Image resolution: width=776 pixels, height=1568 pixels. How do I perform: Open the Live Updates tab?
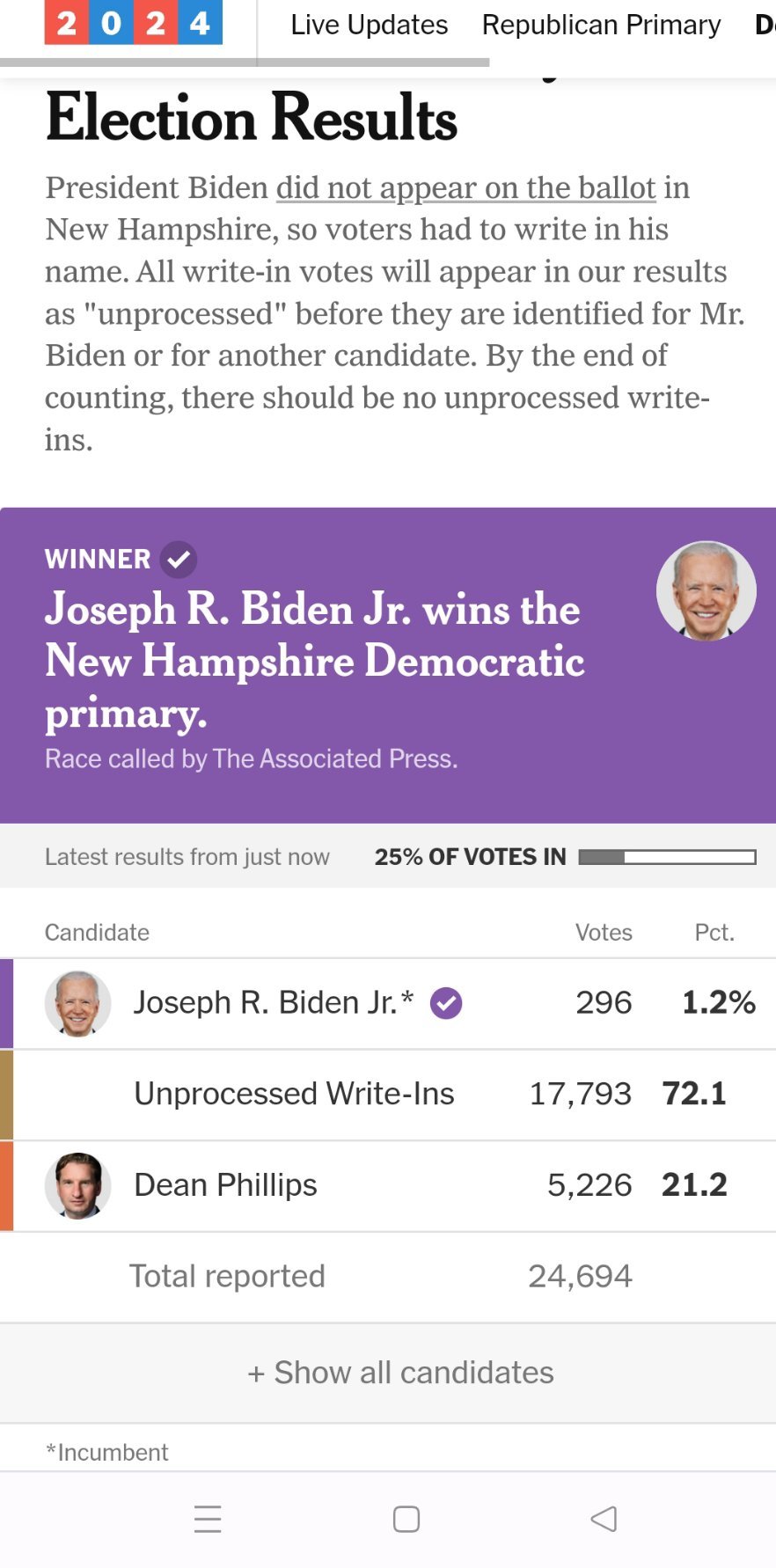369,25
